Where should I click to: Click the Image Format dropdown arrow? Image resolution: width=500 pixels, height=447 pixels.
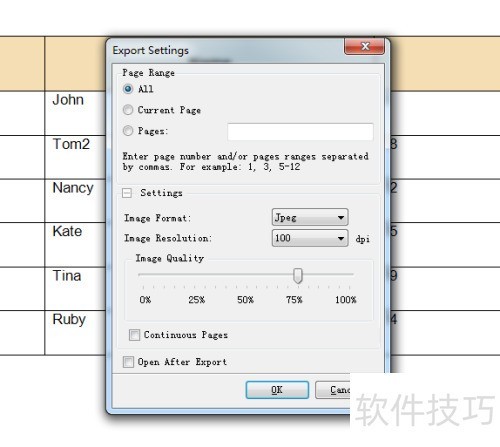(x=341, y=218)
